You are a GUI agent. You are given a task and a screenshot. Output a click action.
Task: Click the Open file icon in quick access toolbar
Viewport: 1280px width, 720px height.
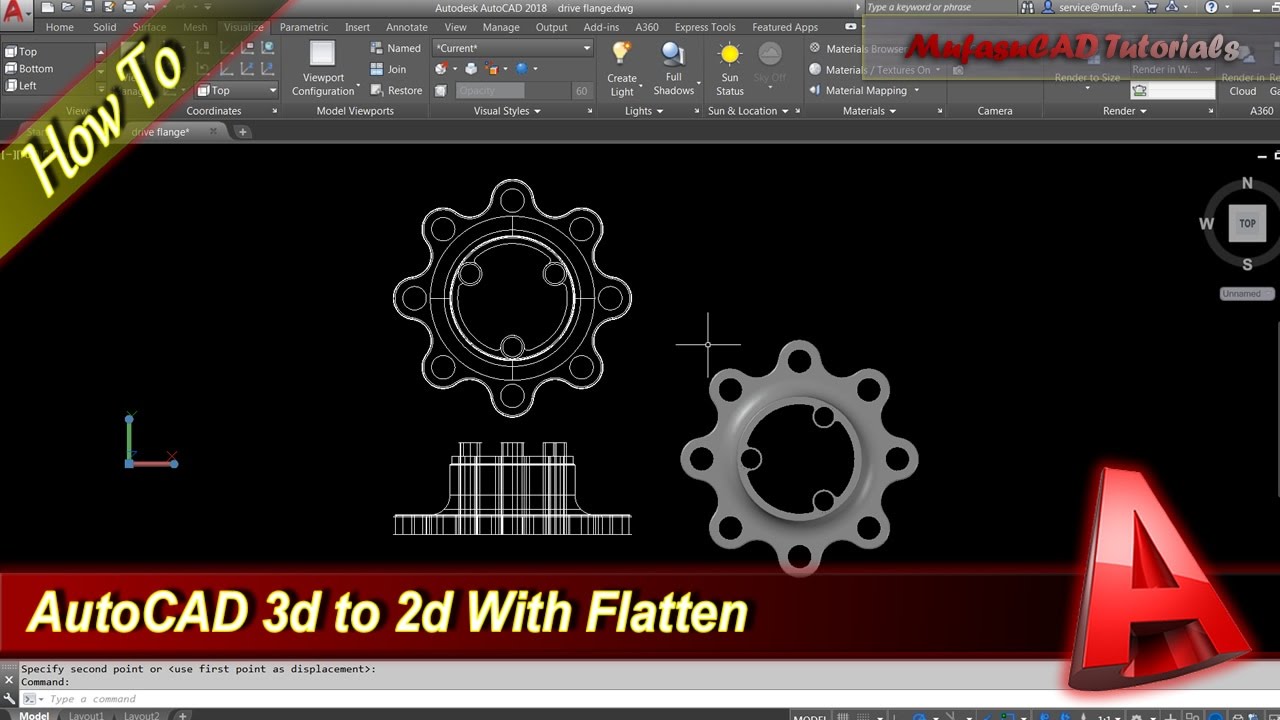point(65,8)
